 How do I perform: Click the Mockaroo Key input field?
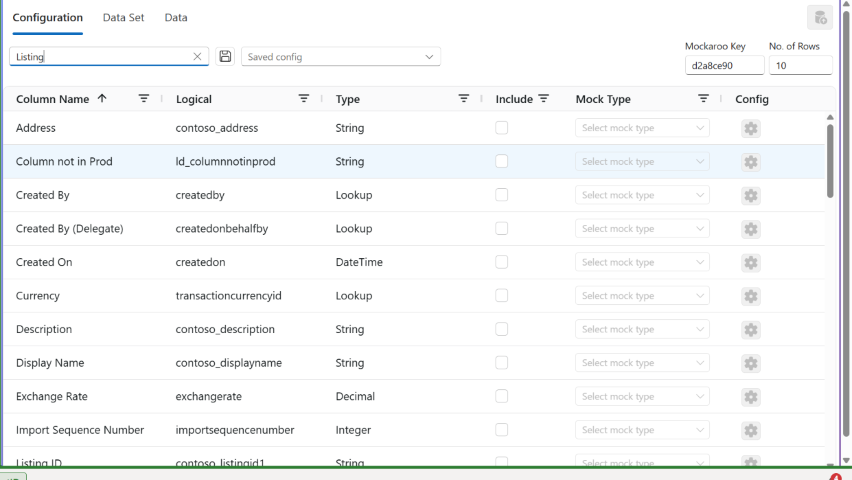point(724,65)
